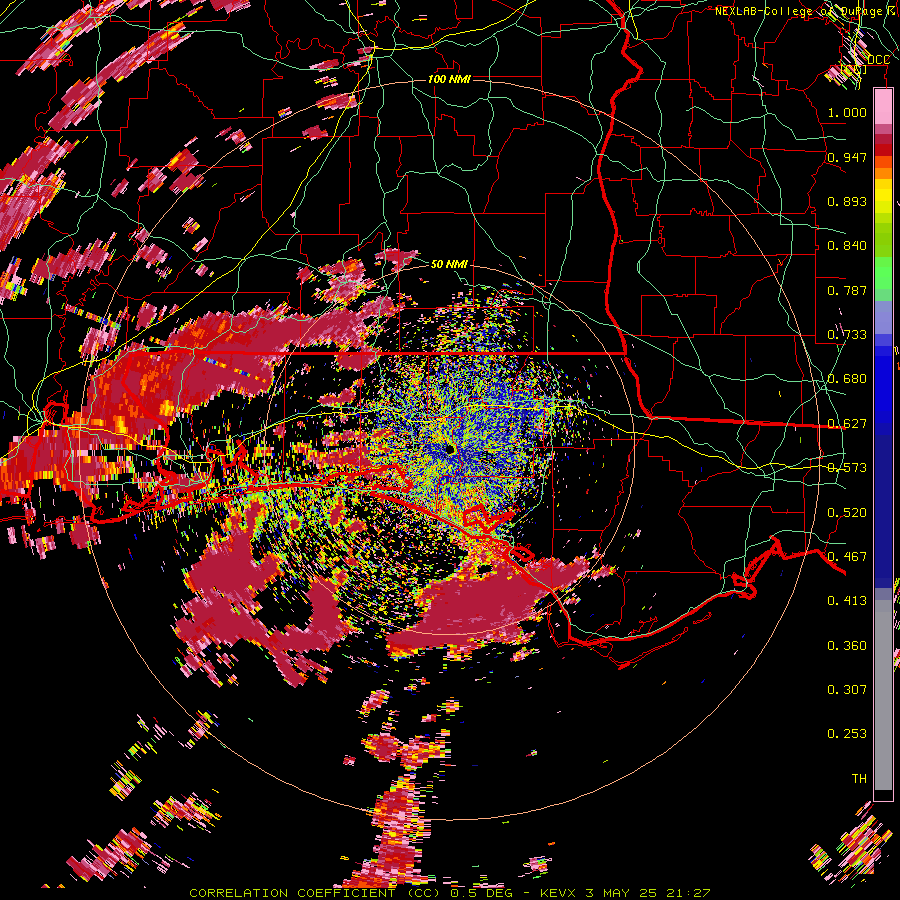
Task: Click the 0.840 legend value
Action: coord(847,246)
